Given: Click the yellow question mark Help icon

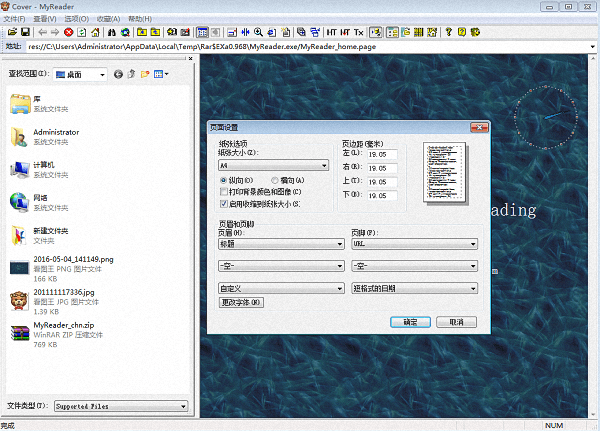Looking at the screenshot, I should coord(448,32).
